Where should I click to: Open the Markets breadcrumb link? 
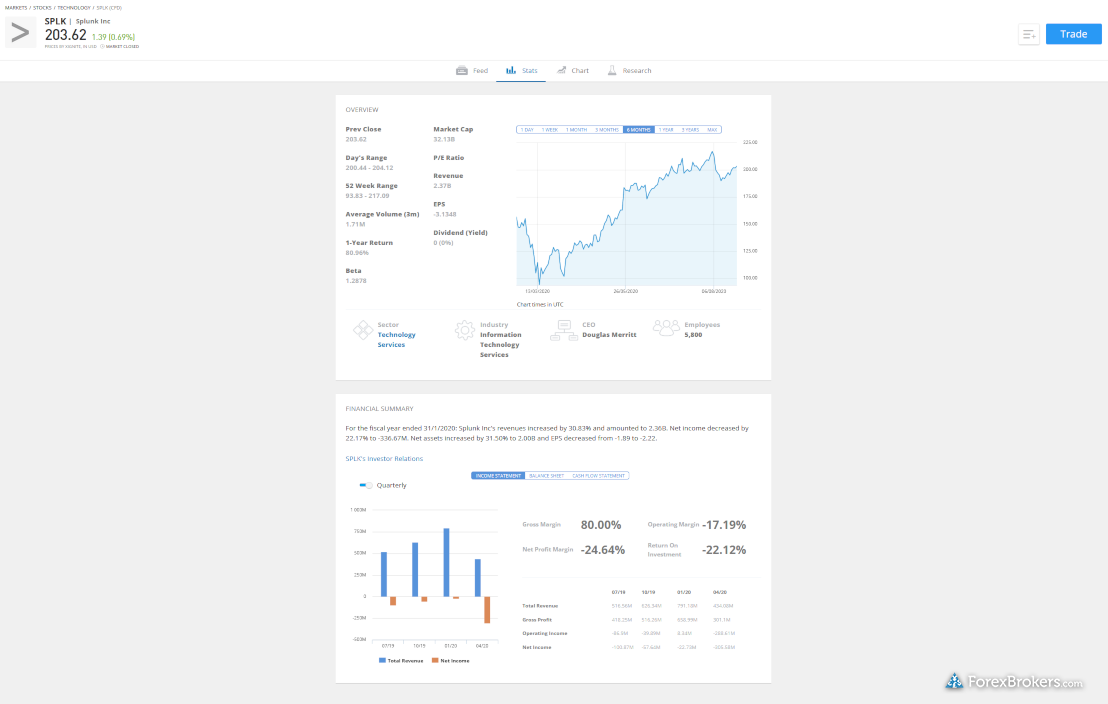[16, 8]
